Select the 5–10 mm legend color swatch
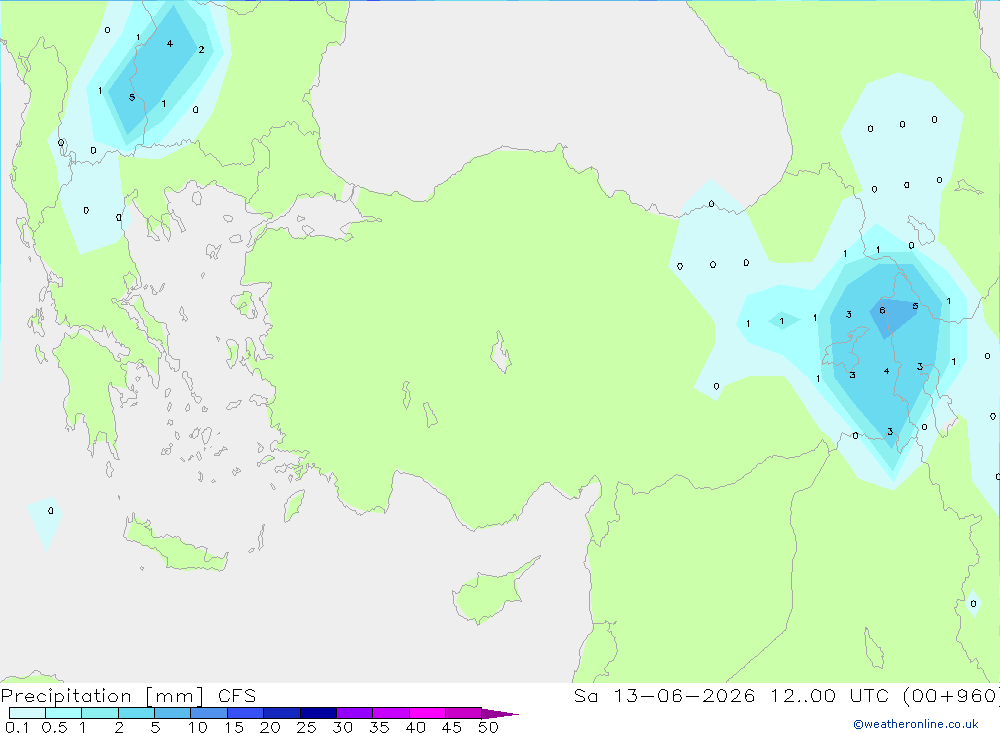The height and width of the screenshot is (733, 1000). (173, 713)
